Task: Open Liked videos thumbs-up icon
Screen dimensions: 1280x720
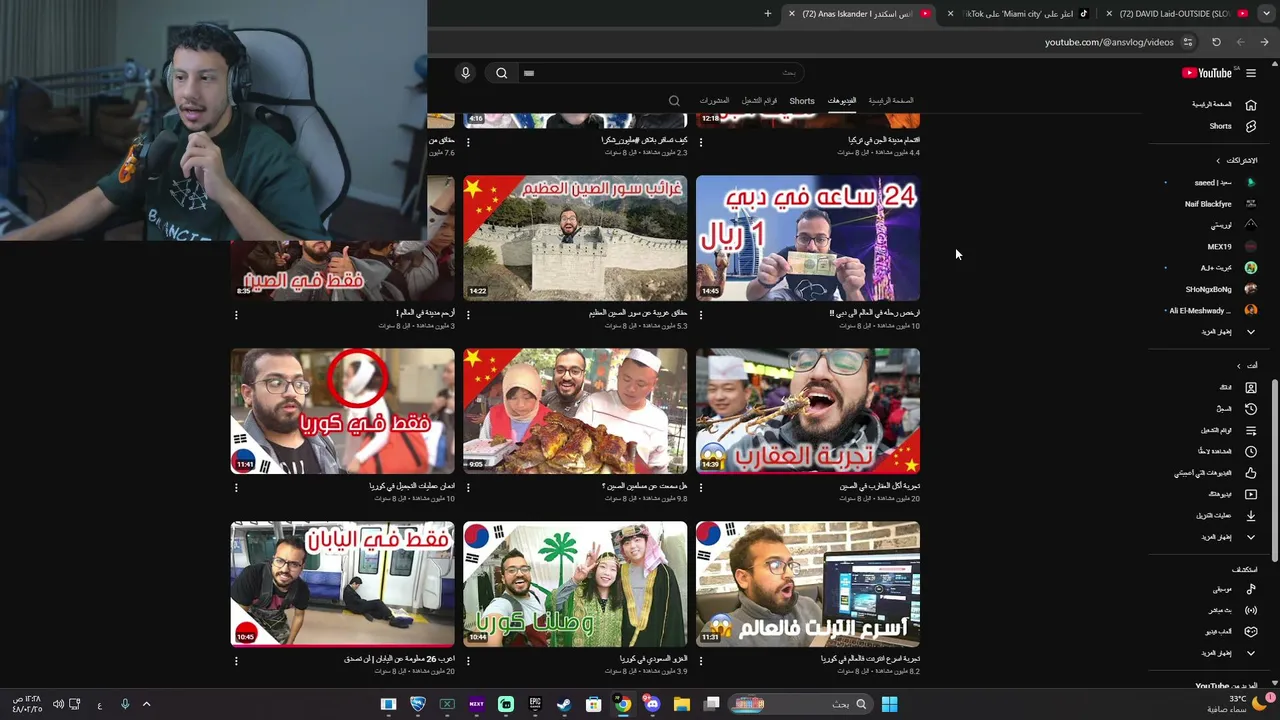Action: coord(1251,473)
